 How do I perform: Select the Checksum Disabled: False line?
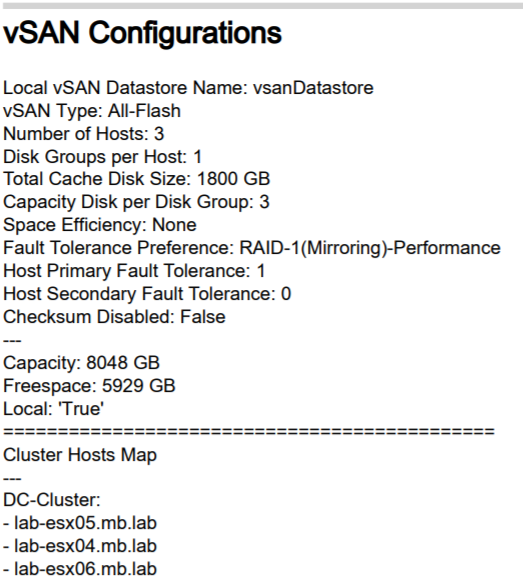(x=114, y=317)
